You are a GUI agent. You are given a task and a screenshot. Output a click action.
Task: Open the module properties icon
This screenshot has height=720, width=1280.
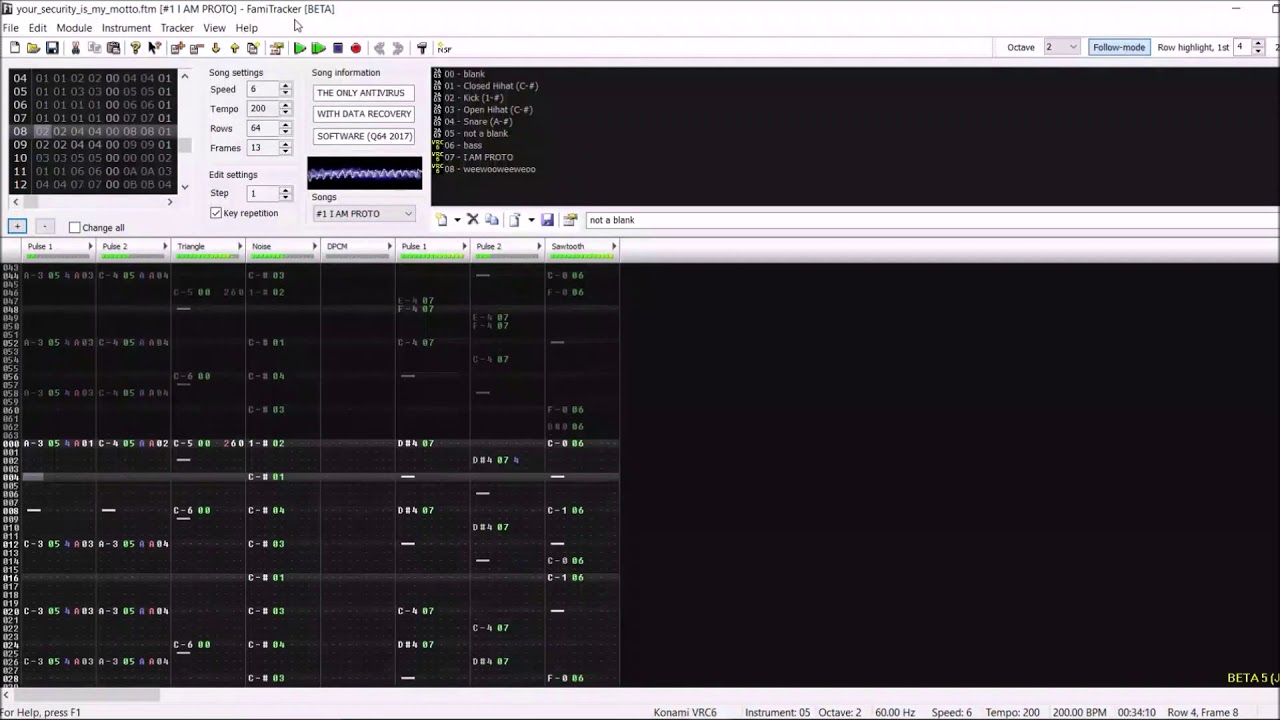tap(276, 48)
